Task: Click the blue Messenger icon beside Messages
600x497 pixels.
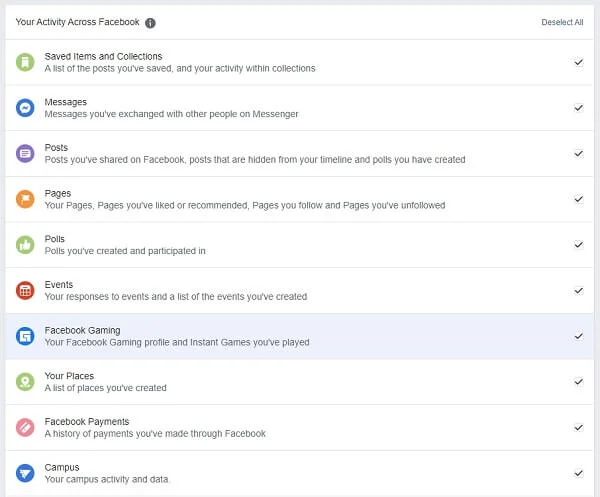Action: (x=25, y=108)
